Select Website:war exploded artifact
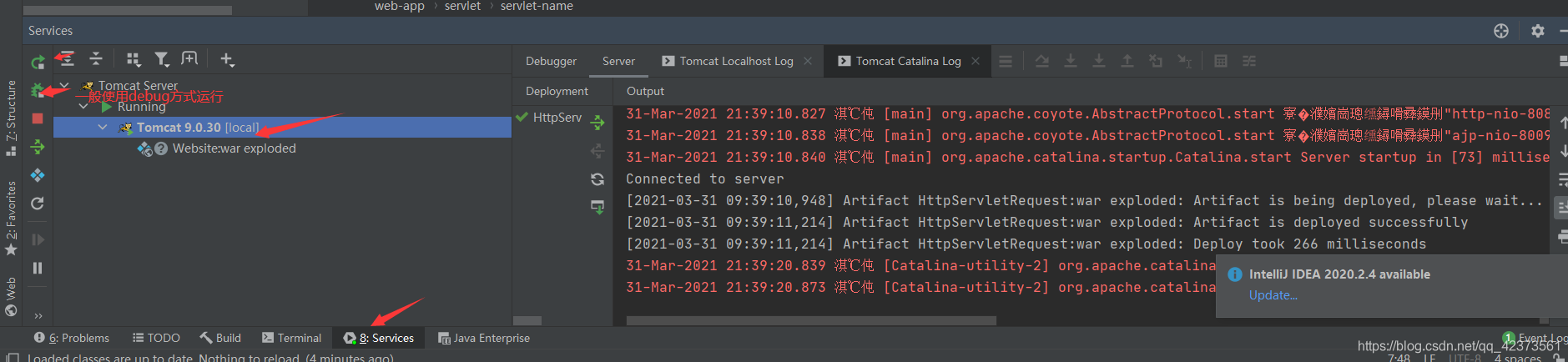This screenshot has width=1568, height=362. click(234, 148)
